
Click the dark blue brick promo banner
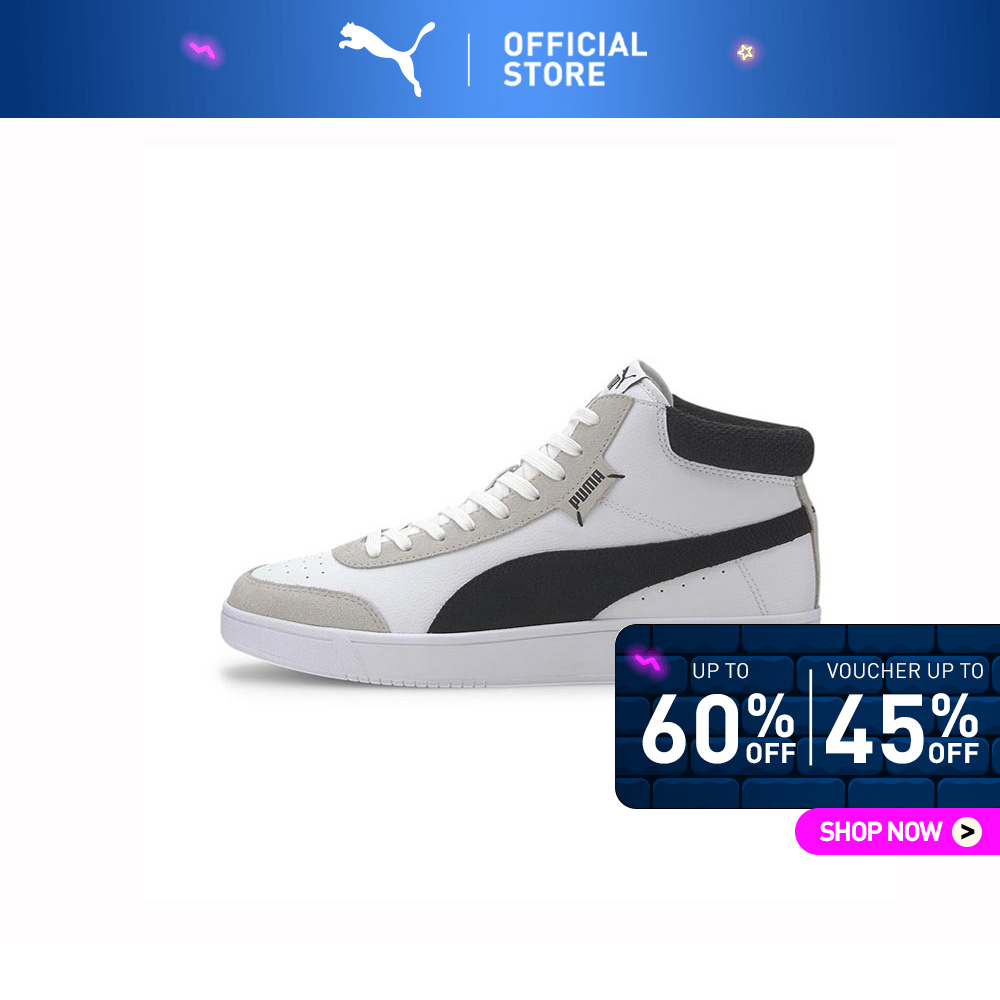point(807,716)
